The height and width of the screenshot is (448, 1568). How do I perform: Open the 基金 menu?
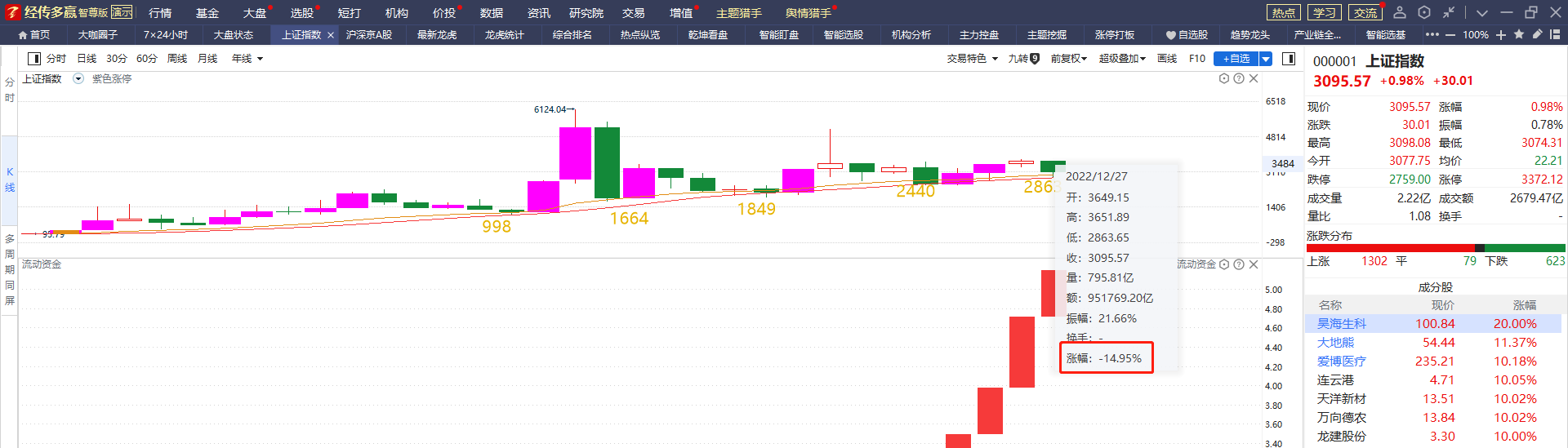click(207, 13)
